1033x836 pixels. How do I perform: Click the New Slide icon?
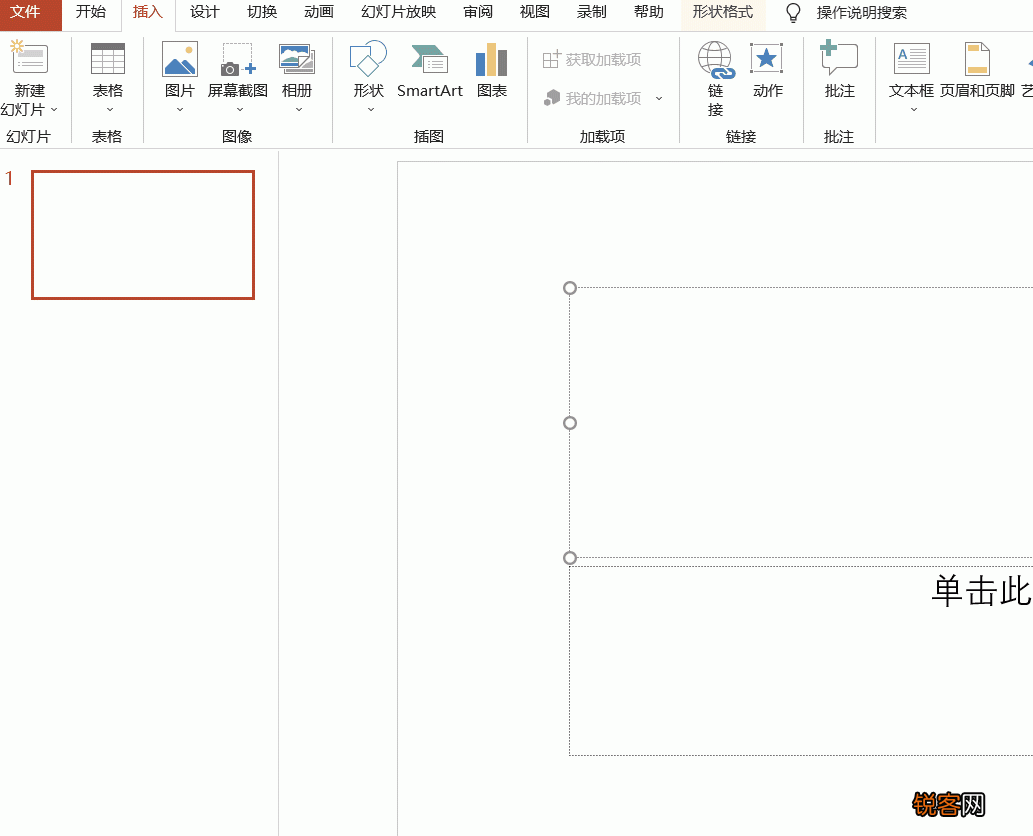[29, 57]
